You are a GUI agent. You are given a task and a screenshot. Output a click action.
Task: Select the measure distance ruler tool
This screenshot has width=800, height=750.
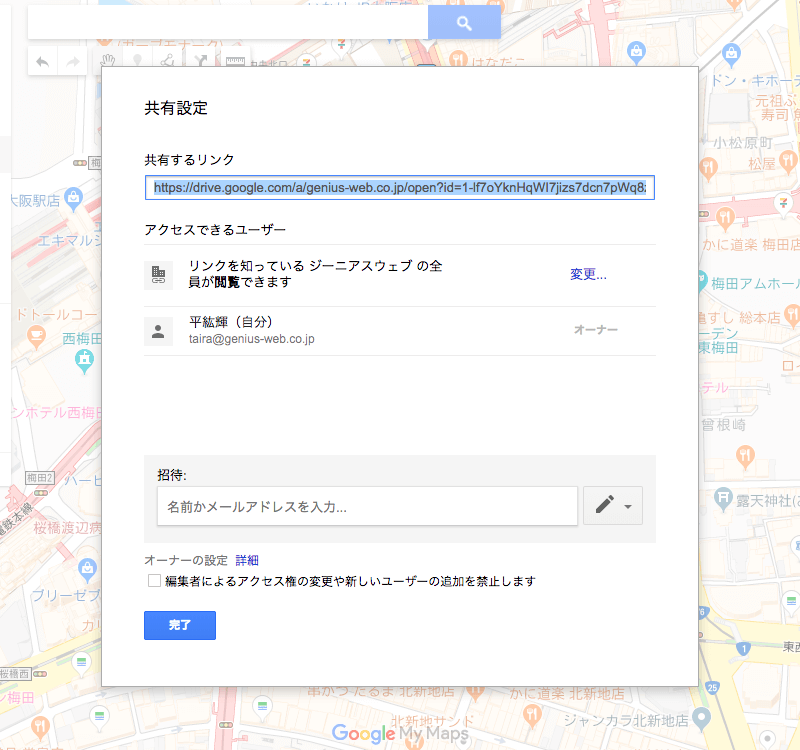pyautogui.click(x=235, y=61)
